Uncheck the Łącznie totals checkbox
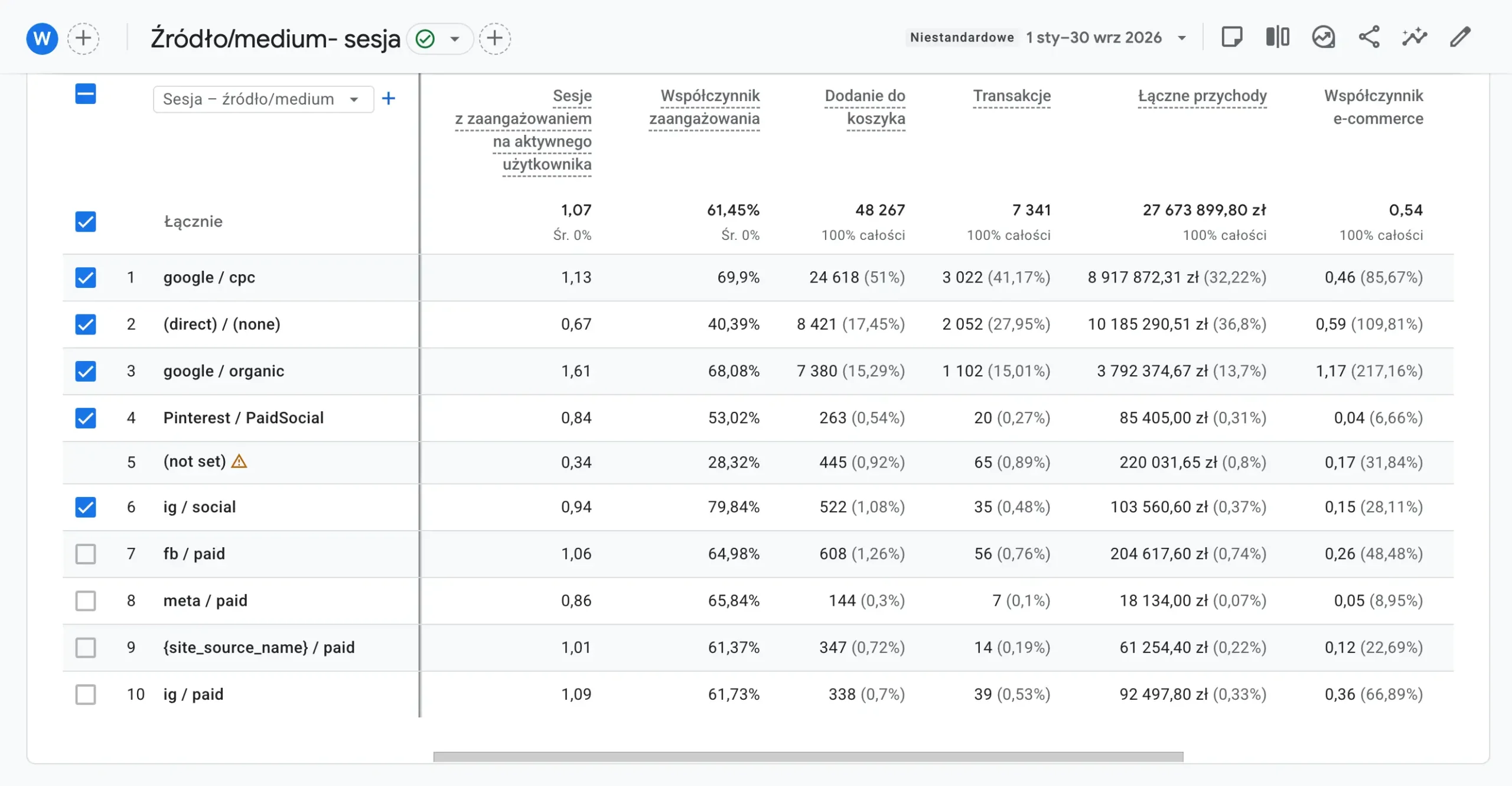Viewport: 1512px width, 786px height. click(x=86, y=222)
